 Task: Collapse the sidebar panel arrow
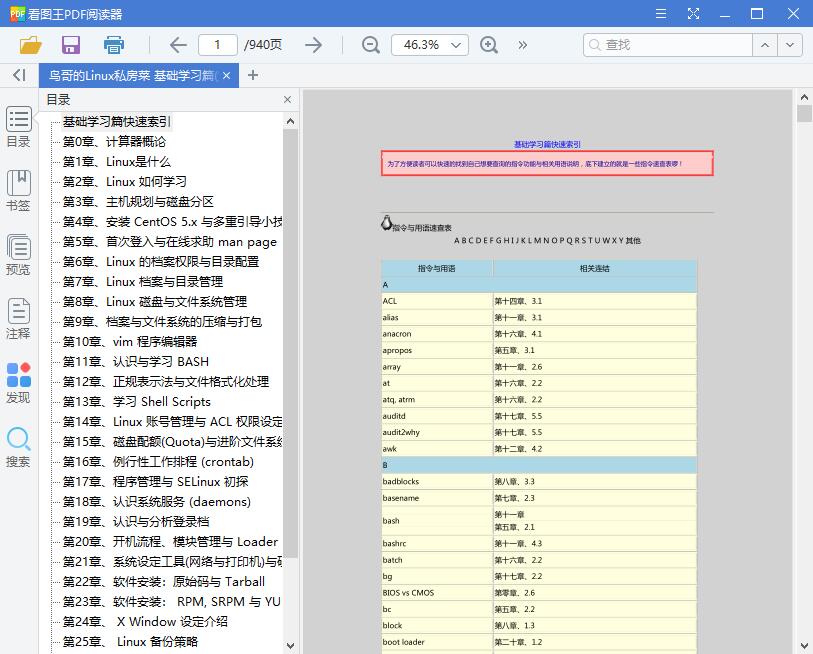coord(19,75)
